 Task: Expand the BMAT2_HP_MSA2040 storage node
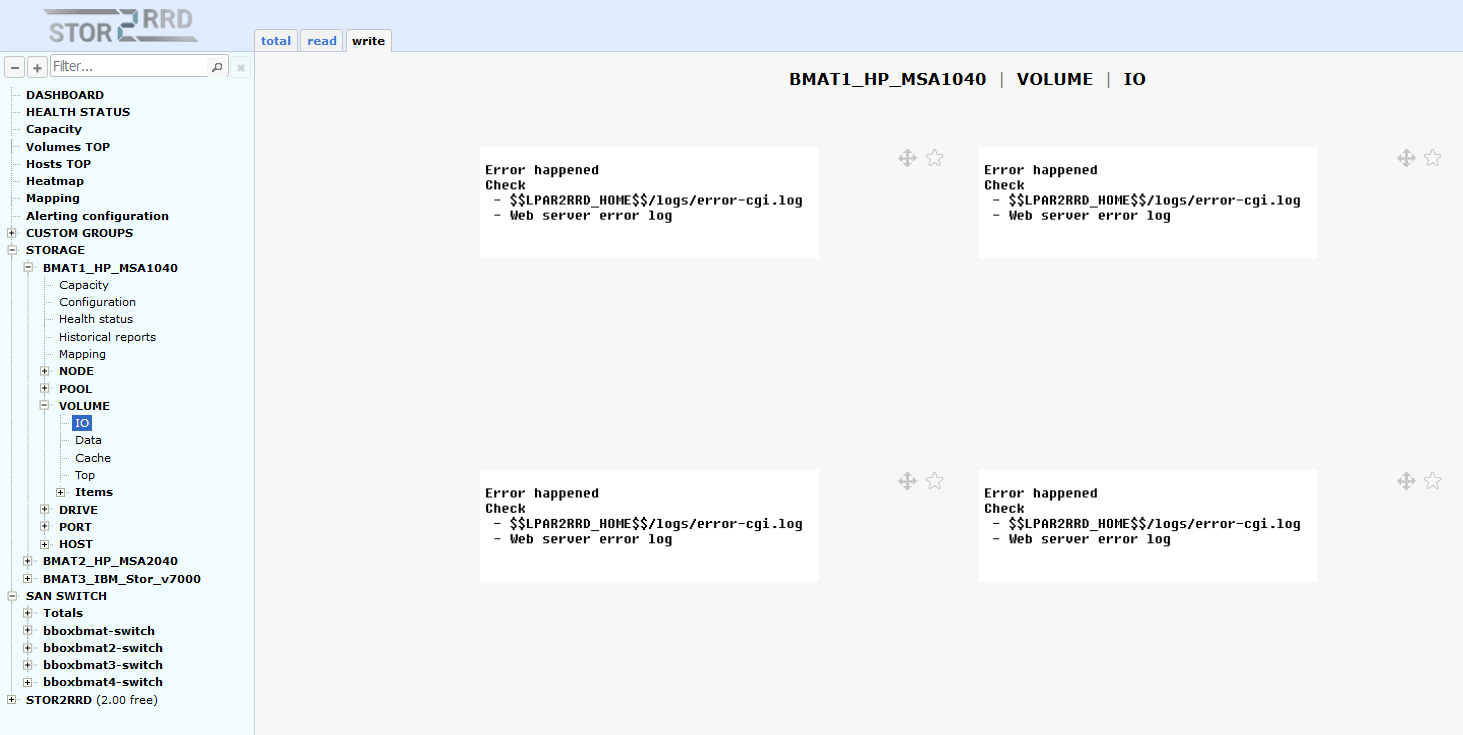click(28, 561)
